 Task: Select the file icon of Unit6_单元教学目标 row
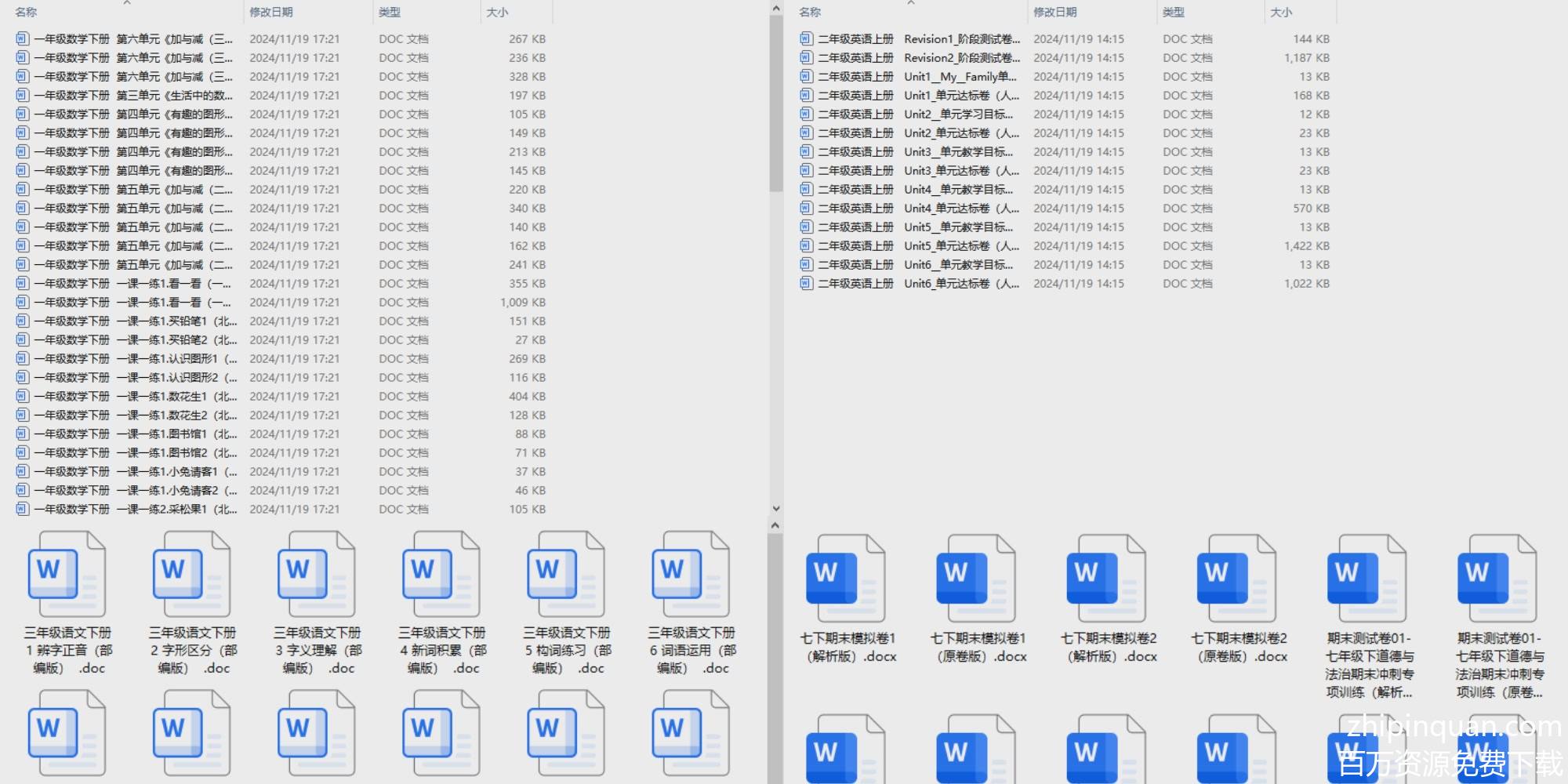[806, 264]
